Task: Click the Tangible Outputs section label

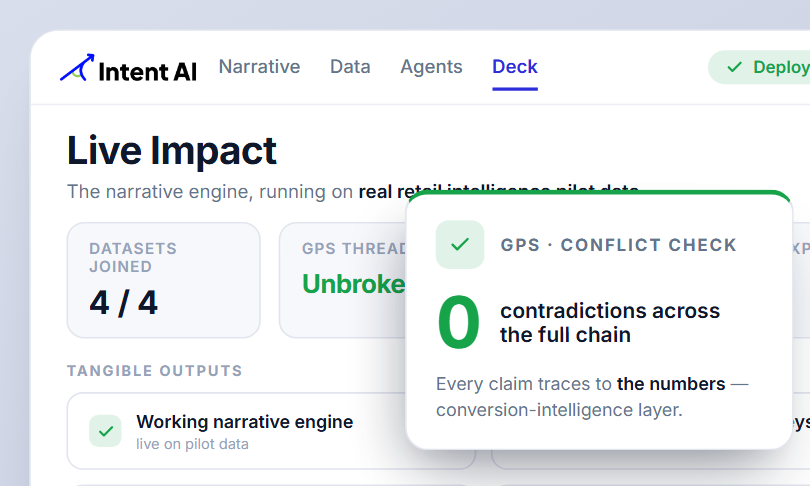Action: [x=154, y=371]
